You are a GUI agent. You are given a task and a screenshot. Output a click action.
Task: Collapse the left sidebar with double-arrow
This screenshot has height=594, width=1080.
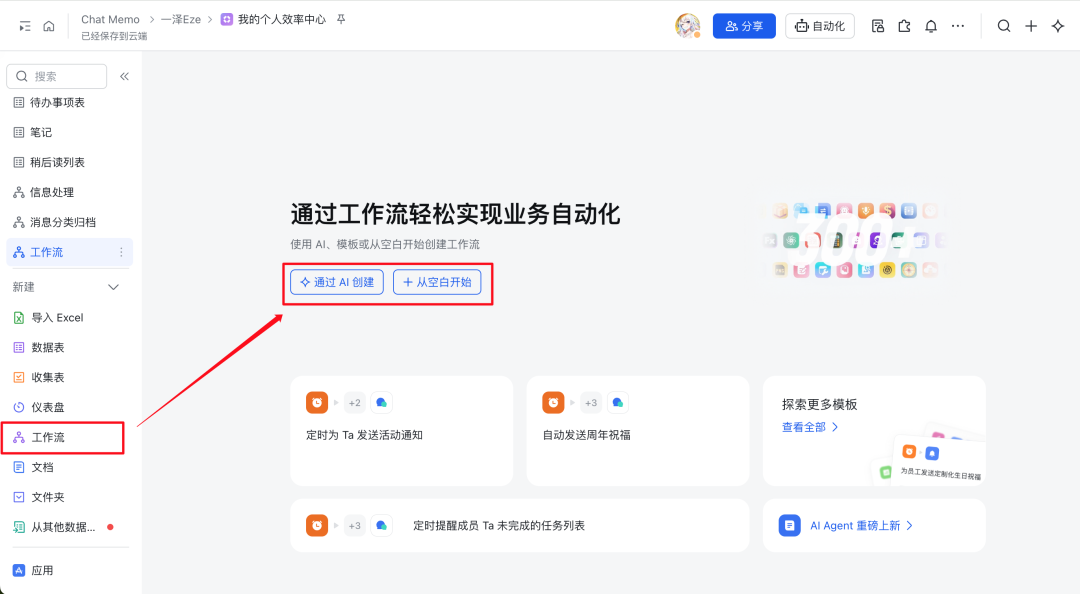[x=124, y=75]
